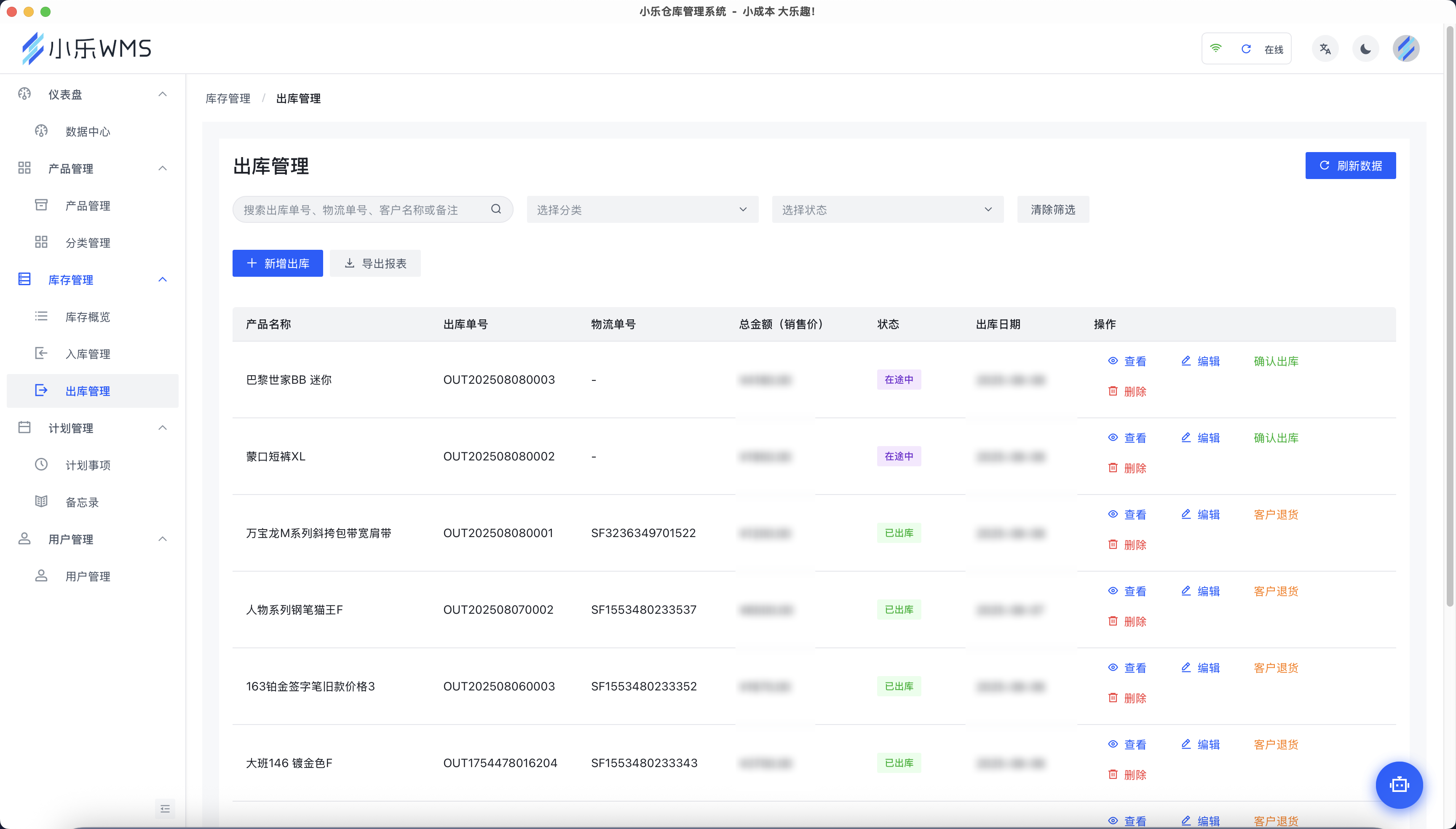Open 入库管理 in the sidebar
The width and height of the screenshot is (1456, 829).
coord(88,354)
